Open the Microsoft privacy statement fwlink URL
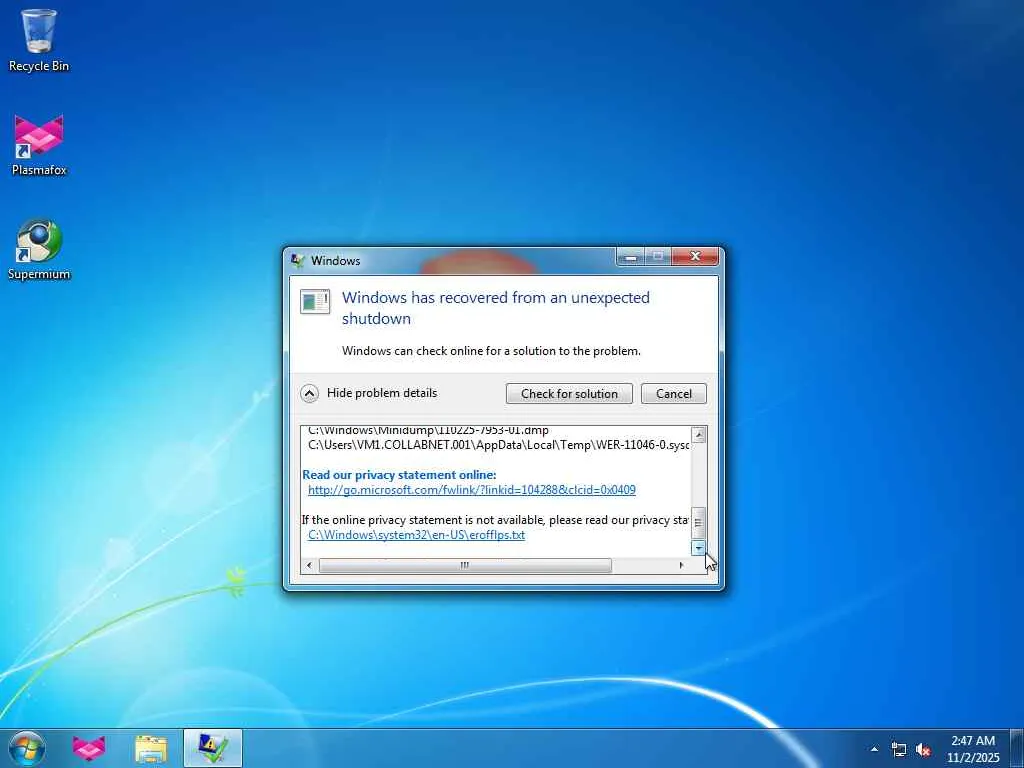 pos(472,490)
